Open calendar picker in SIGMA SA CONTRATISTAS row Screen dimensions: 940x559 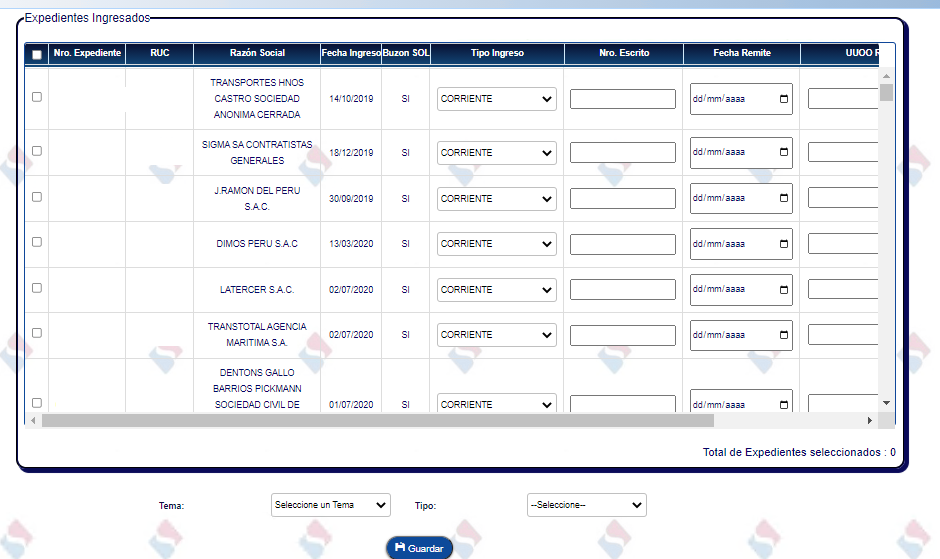[784, 152]
